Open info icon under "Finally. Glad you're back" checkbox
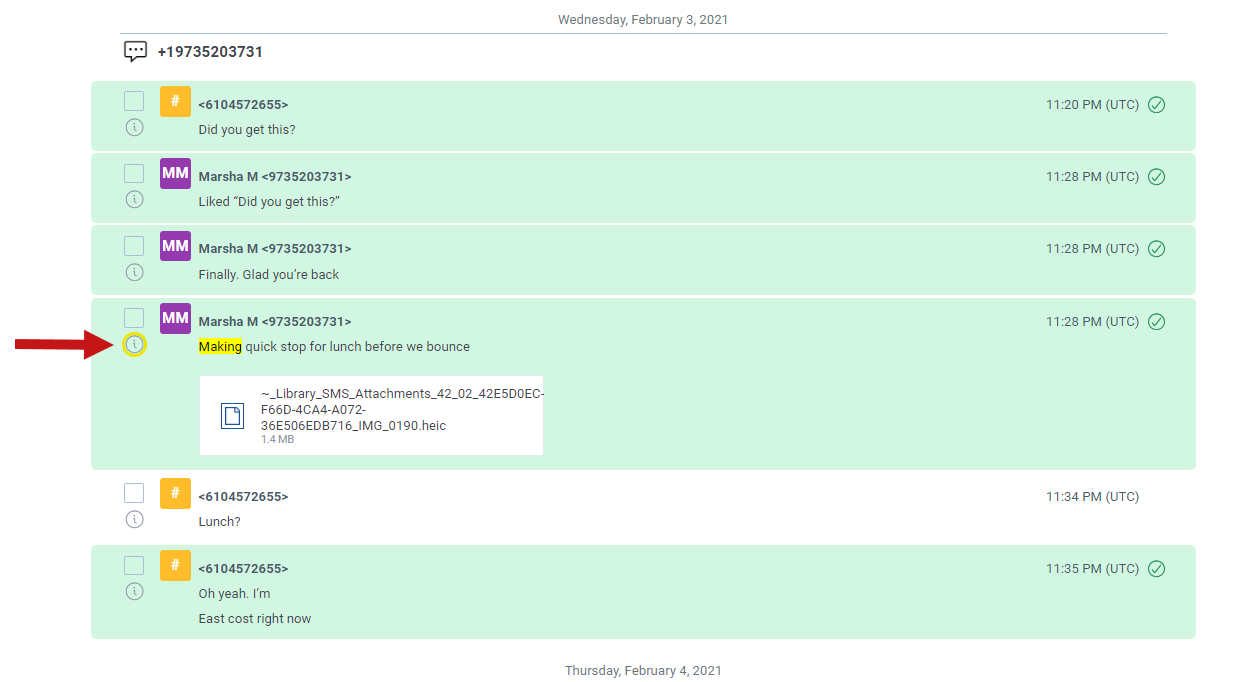 point(134,272)
